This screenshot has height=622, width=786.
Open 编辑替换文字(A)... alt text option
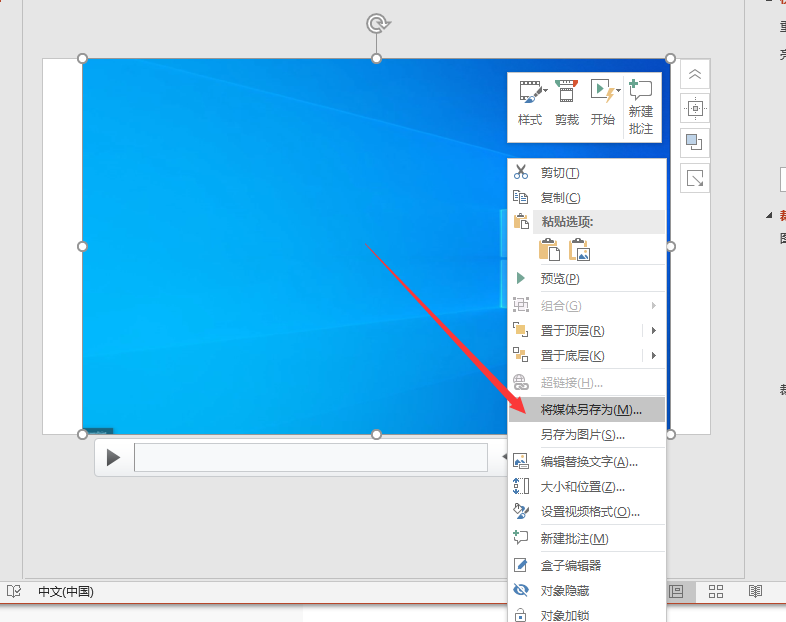(x=587, y=462)
